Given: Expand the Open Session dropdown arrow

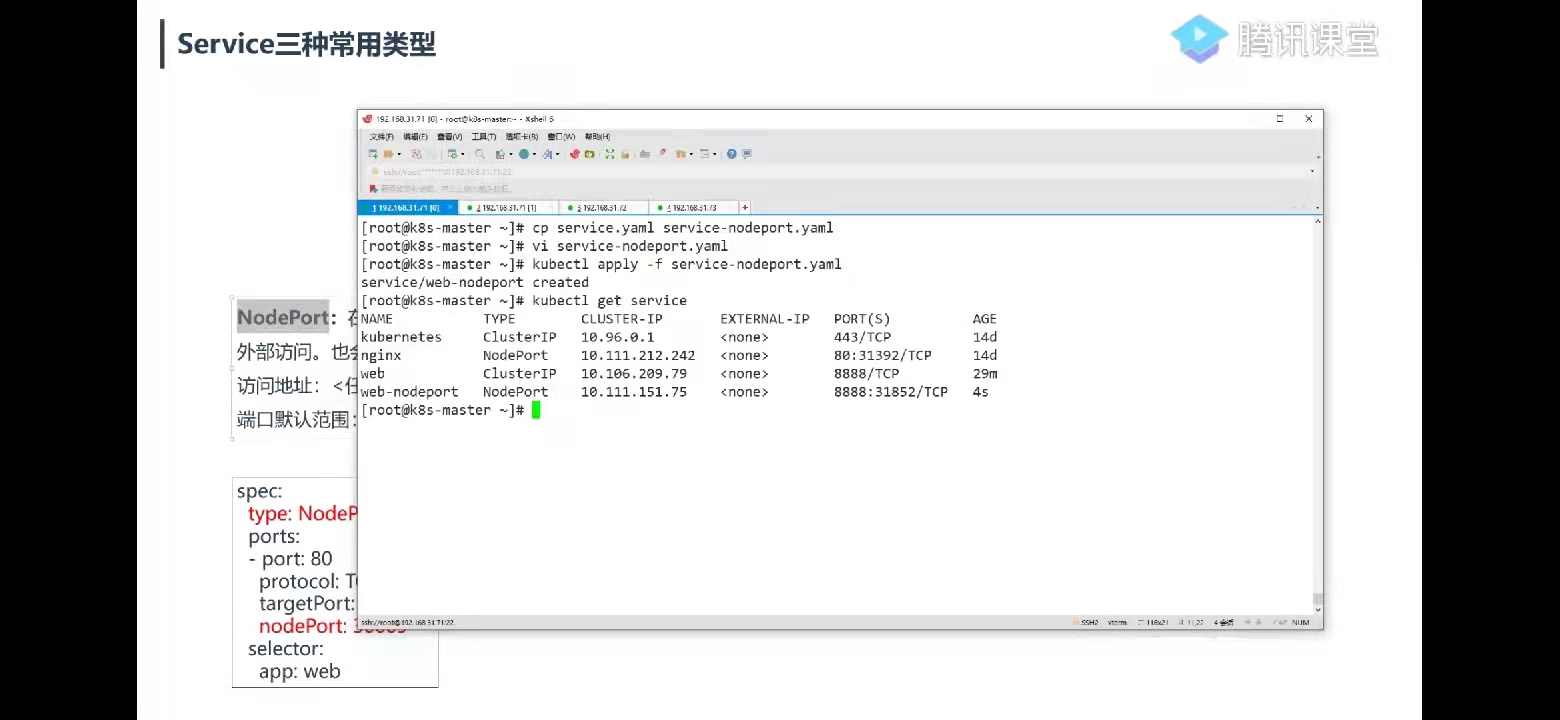Looking at the screenshot, I should (398, 154).
